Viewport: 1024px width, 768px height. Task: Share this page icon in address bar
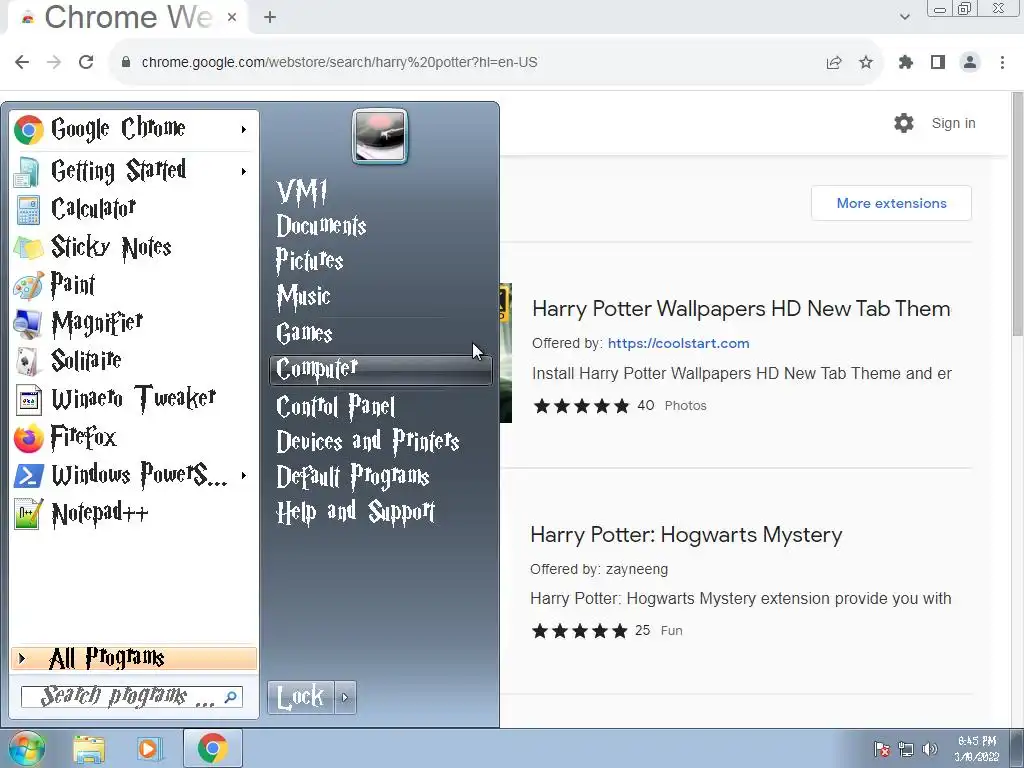834,63
